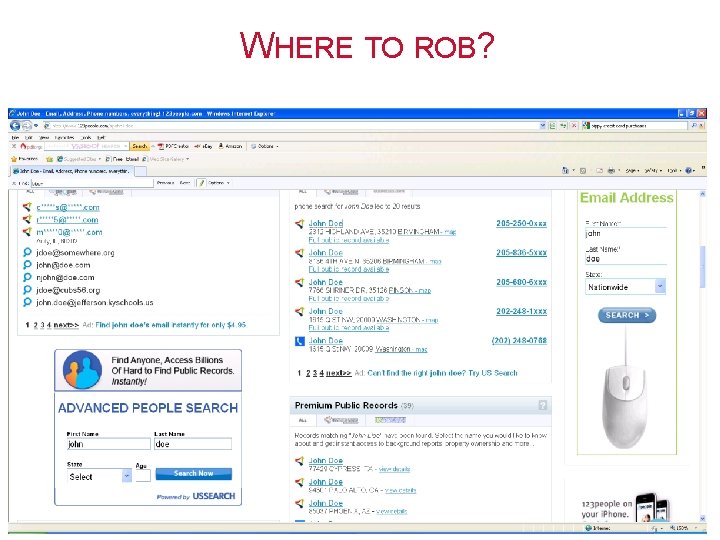Close the pdforge toolbar with its X
Viewport: 720px width, 540px height.
[14, 146]
